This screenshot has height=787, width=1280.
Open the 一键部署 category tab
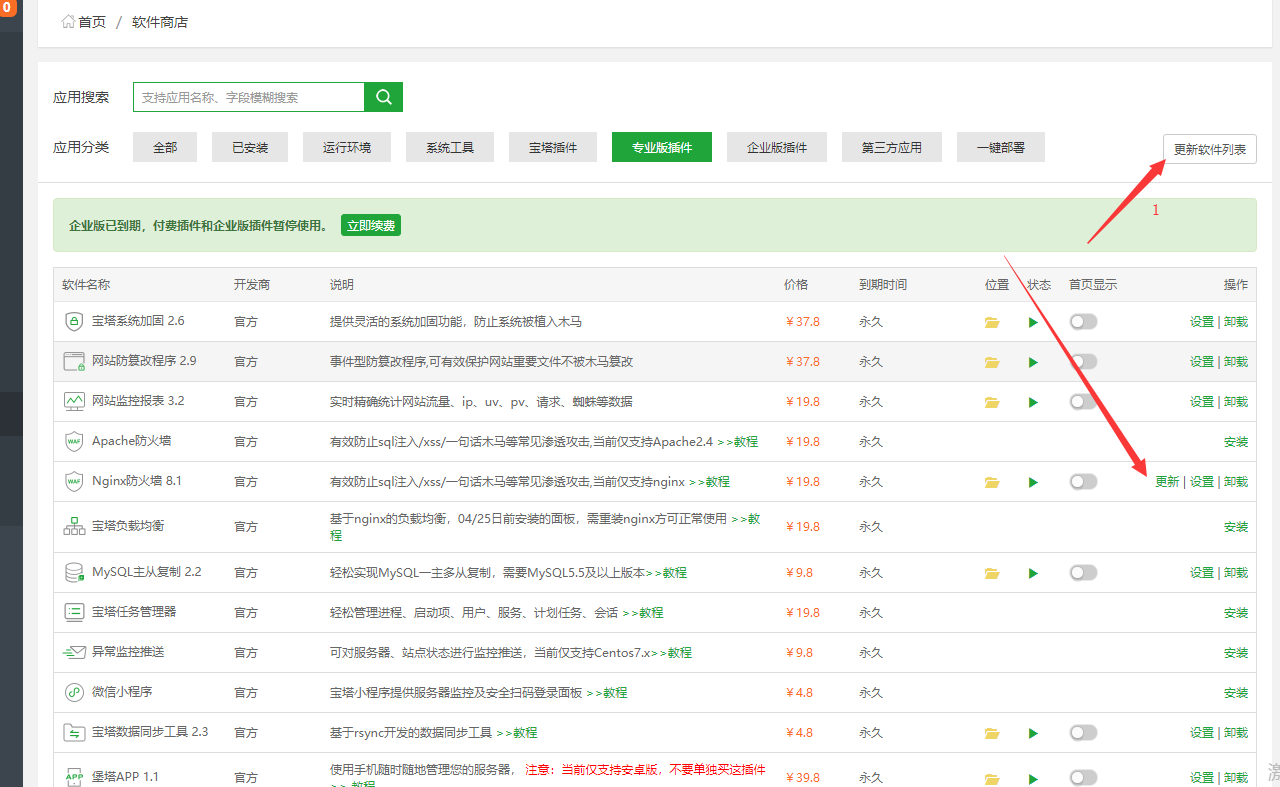tap(1000, 146)
